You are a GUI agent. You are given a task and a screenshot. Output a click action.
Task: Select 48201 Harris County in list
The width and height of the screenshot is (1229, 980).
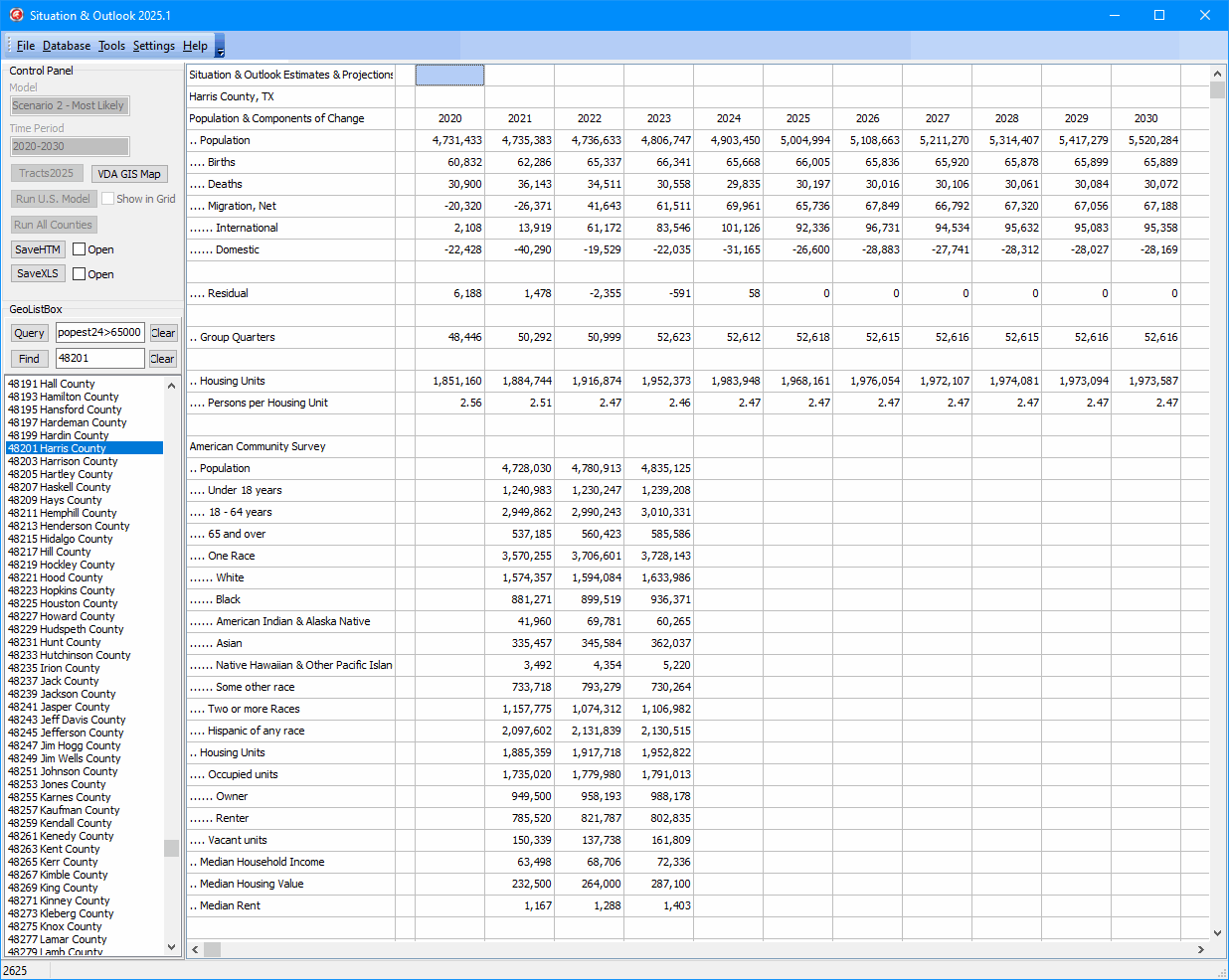click(x=85, y=448)
